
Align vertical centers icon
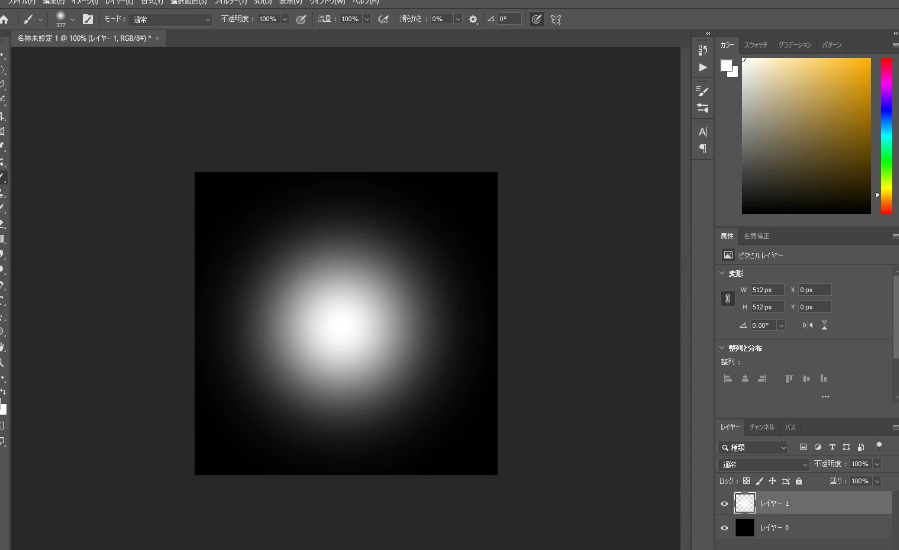pos(806,379)
